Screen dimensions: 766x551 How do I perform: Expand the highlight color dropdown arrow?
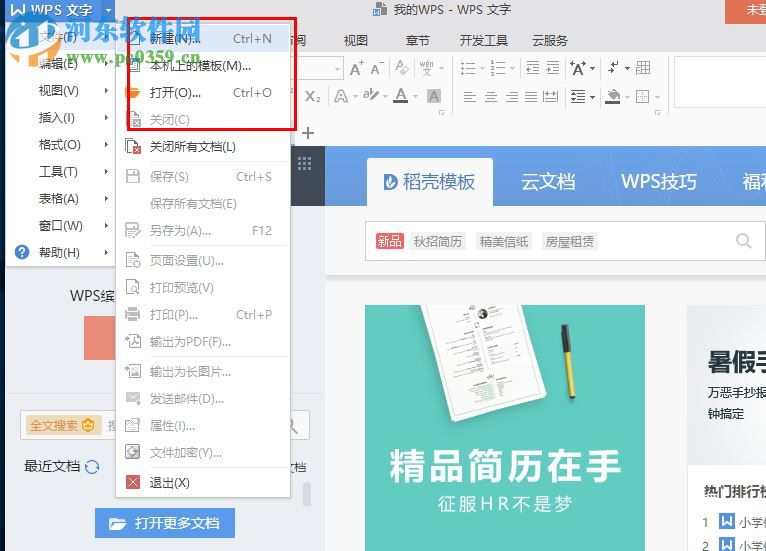385,97
